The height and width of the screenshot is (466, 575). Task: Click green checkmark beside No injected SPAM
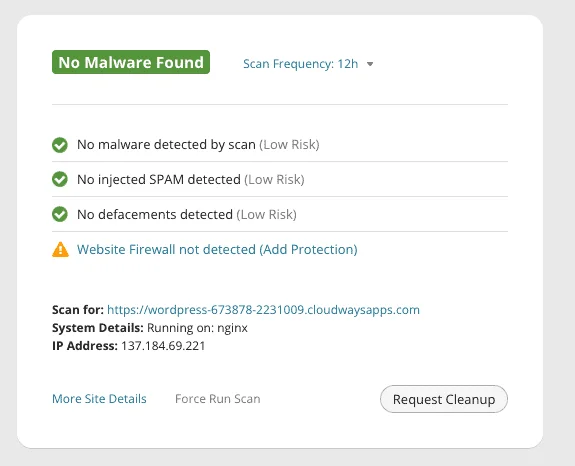tap(60, 180)
